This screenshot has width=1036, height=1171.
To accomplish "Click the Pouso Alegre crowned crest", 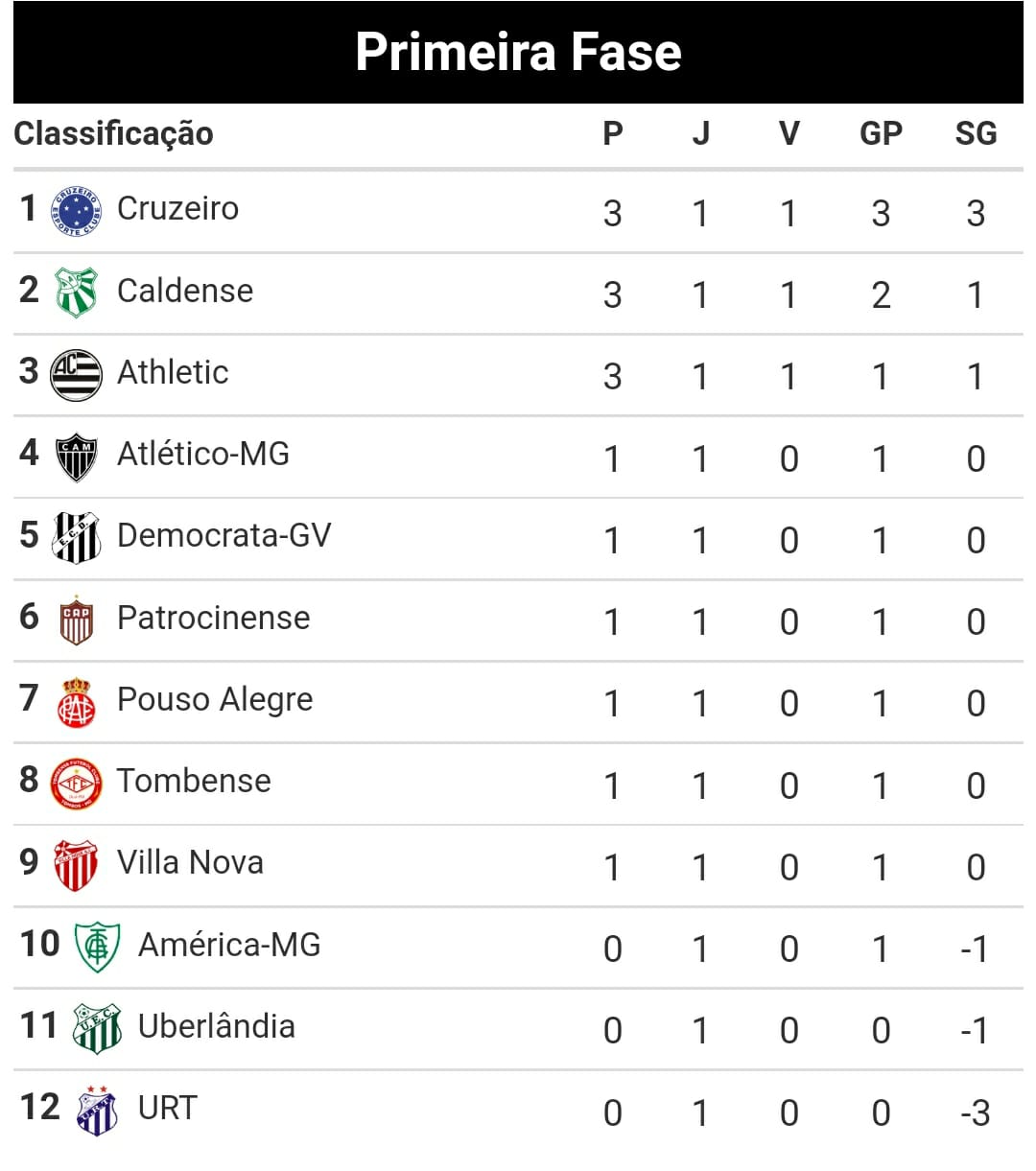I will [76, 702].
